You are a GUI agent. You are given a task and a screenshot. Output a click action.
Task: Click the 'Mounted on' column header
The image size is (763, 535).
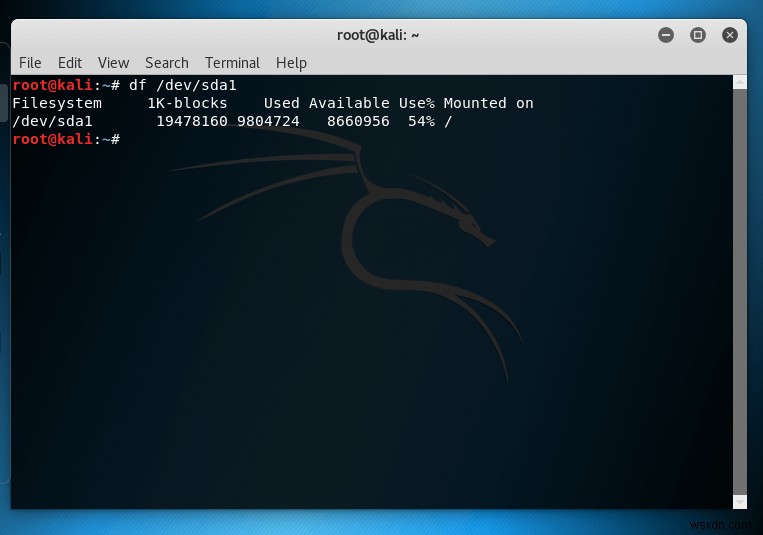[489, 103]
